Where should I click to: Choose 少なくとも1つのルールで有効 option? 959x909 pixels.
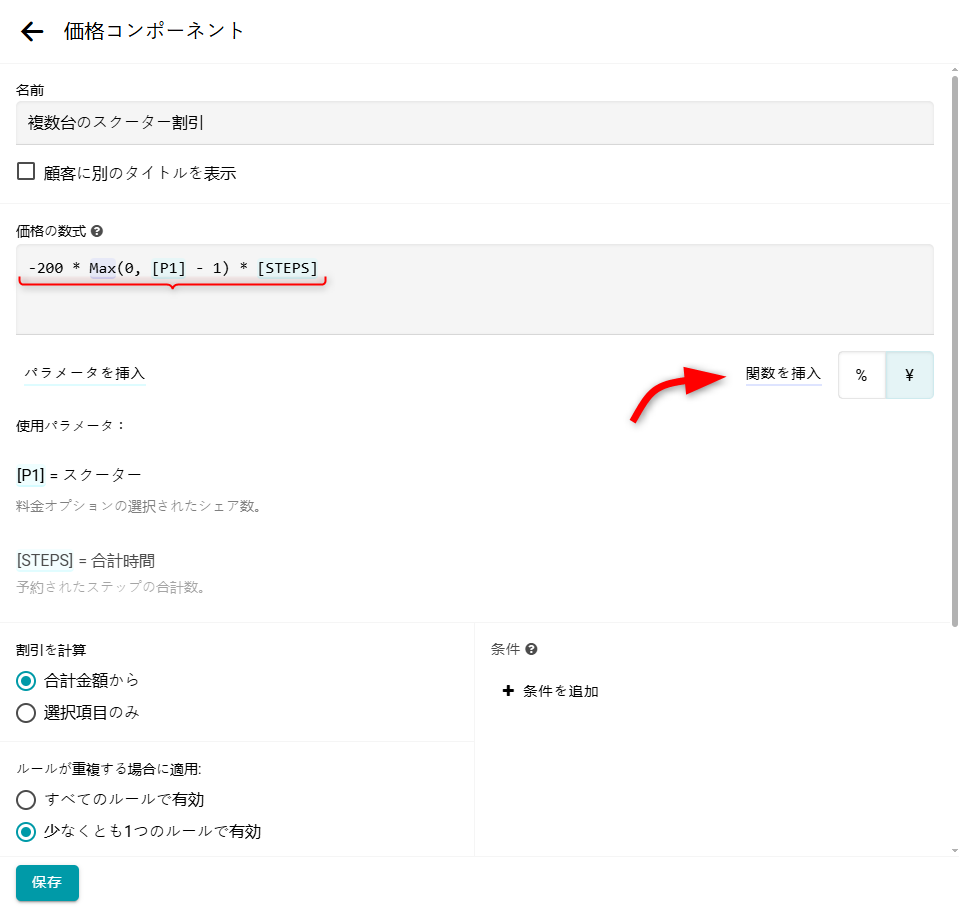pos(26,831)
